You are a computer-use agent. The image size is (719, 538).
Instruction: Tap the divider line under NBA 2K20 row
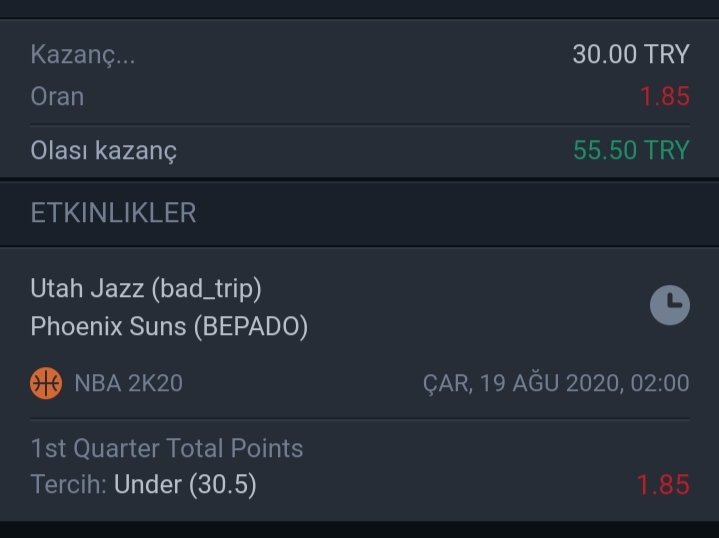[360, 419]
